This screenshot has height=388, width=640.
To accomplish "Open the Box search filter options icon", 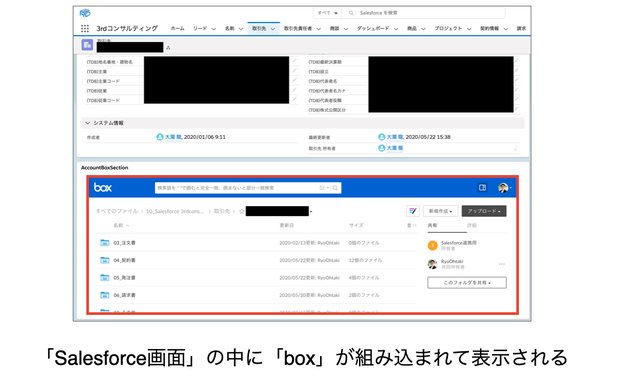I will pos(324,188).
